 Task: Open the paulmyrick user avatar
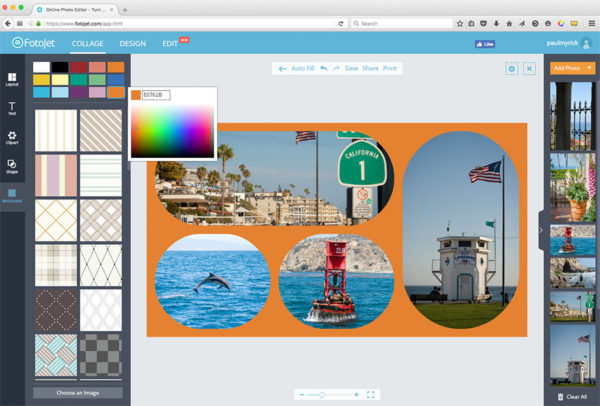click(x=586, y=43)
